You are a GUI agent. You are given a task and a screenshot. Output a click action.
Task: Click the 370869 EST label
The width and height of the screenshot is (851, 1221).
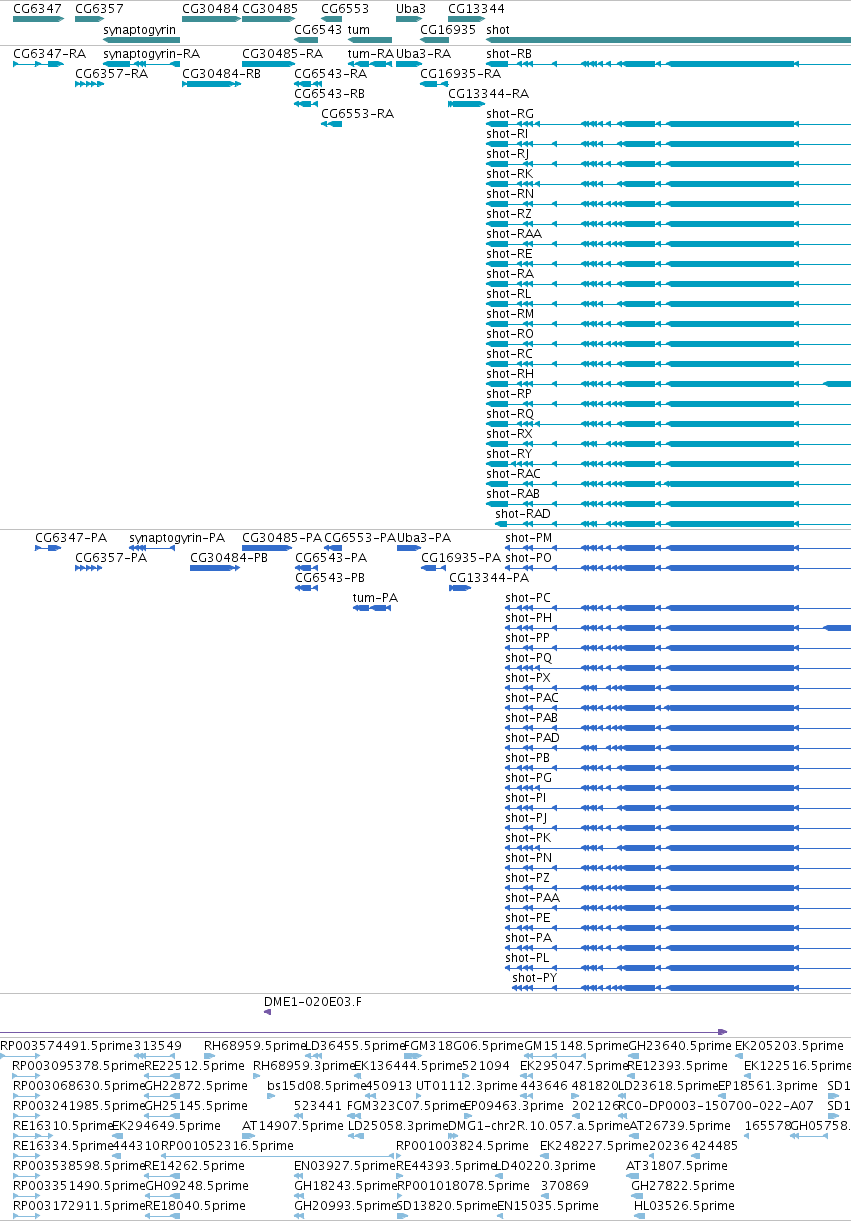point(565,1186)
